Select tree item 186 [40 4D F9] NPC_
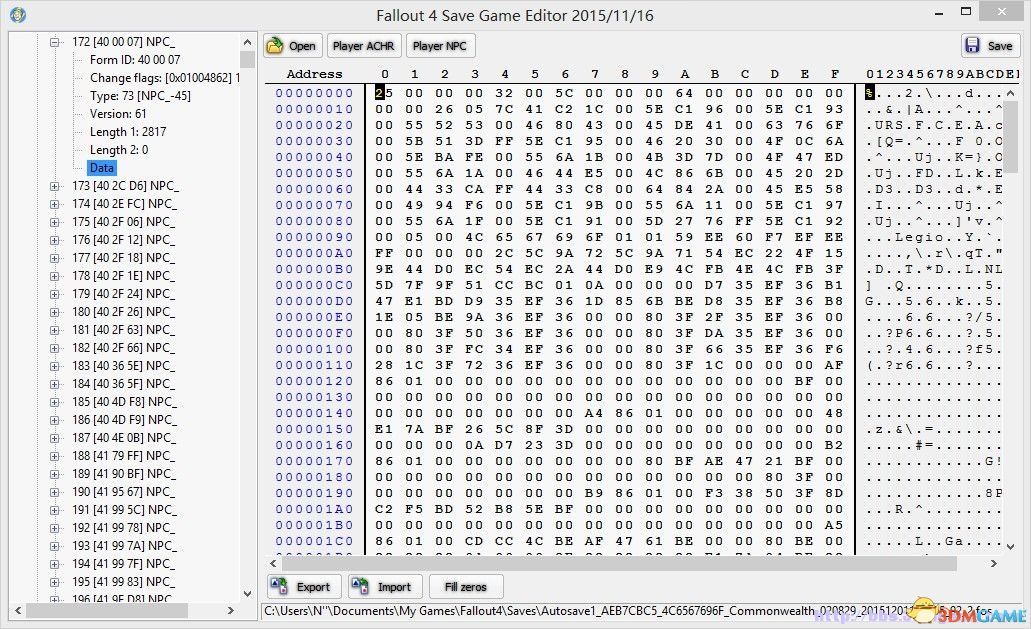 tap(124, 420)
